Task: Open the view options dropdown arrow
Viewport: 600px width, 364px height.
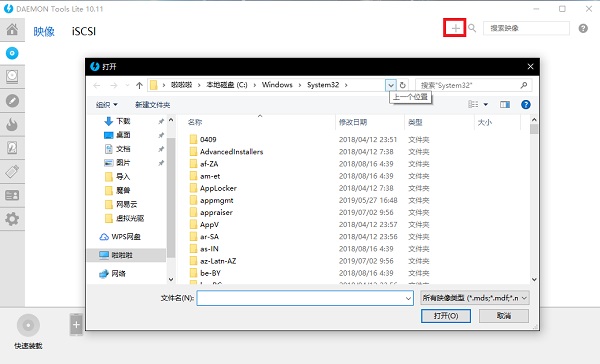Action: tap(486, 104)
